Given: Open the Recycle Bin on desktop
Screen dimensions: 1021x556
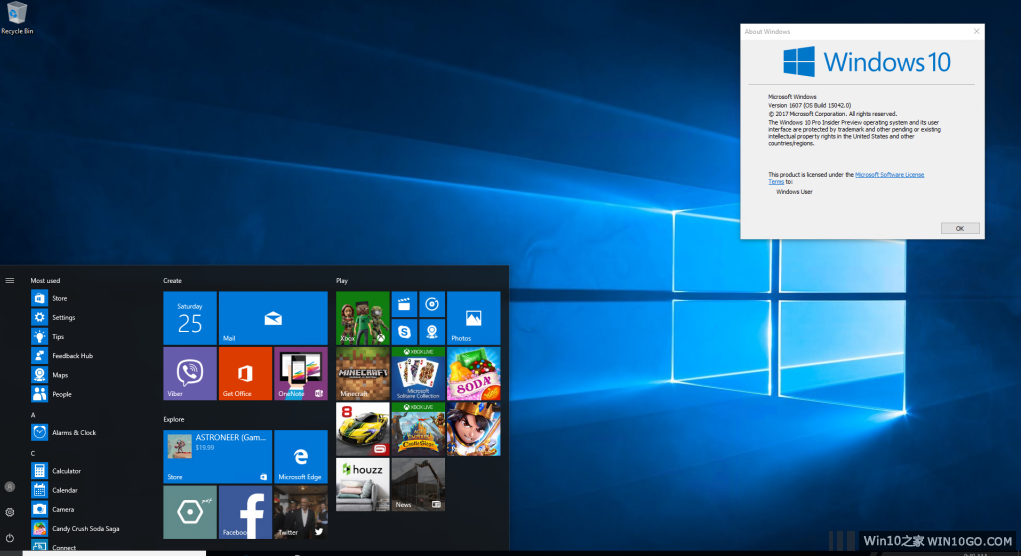Looking at the screenshot, I should click(x=16, y=15).
